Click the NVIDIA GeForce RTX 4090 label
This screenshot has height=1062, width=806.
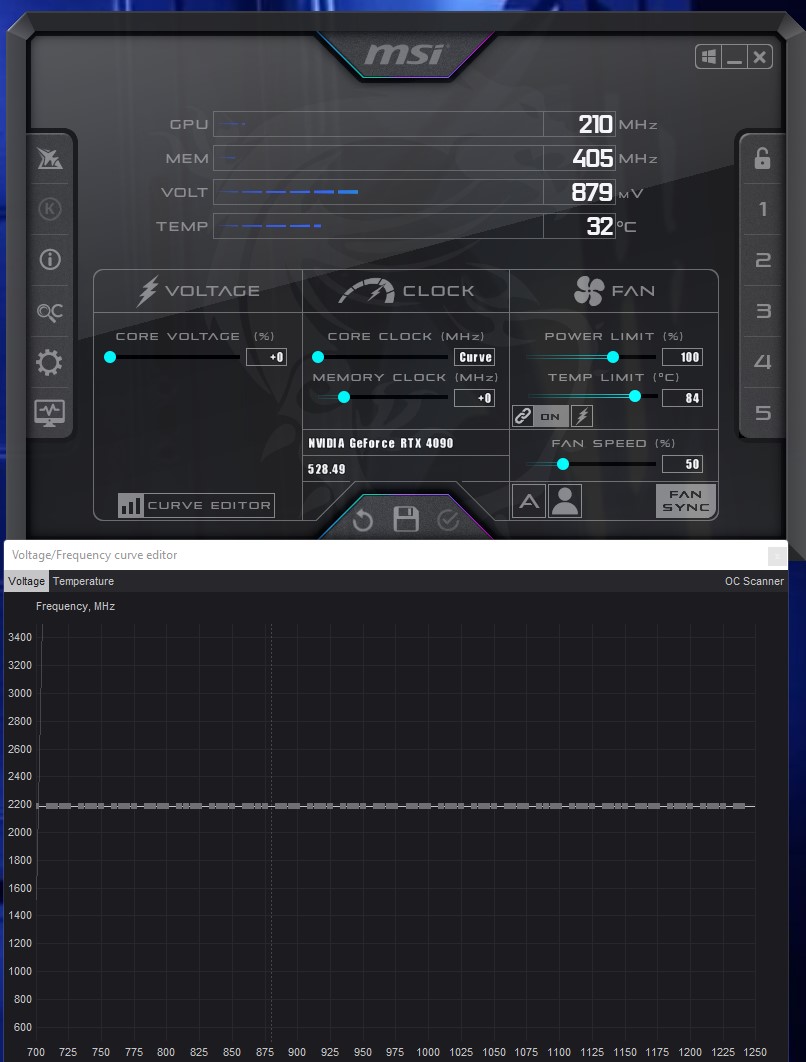tap(381, 443)
